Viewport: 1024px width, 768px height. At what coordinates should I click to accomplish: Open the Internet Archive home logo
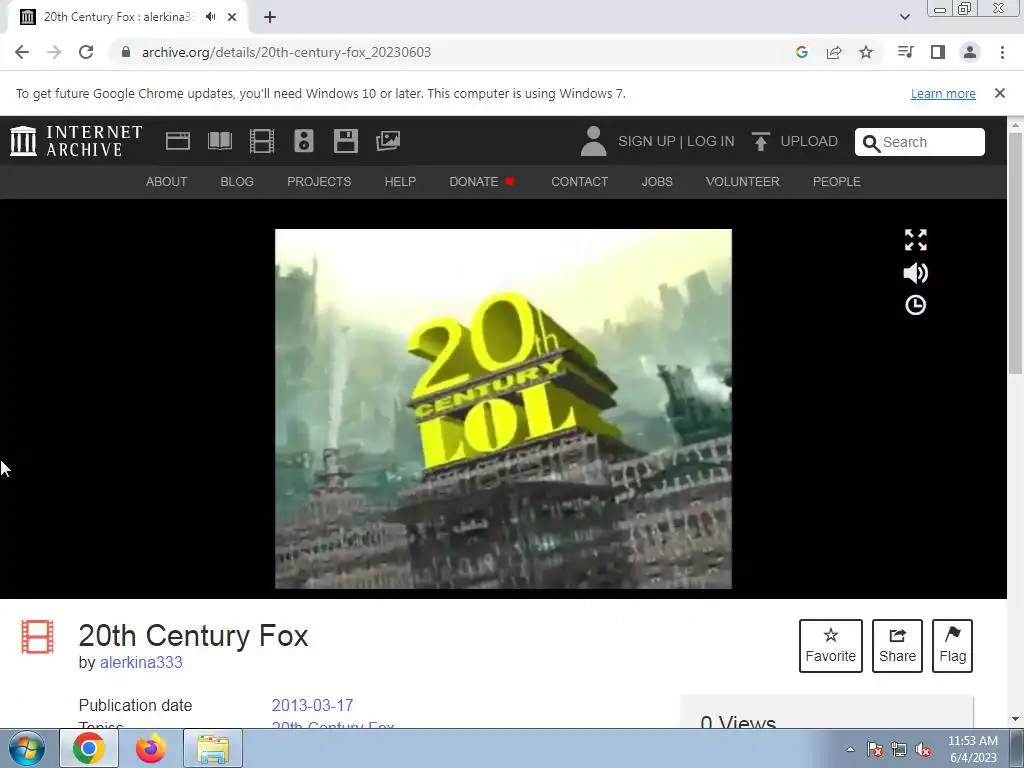click(x=76, y=141)
